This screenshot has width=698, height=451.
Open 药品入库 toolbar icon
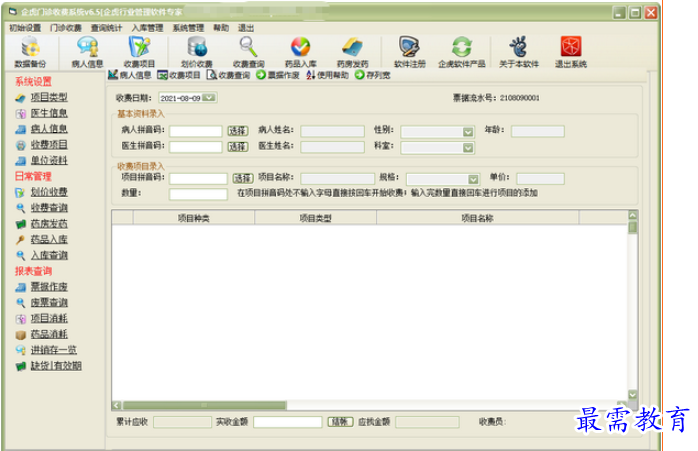pos(300,52)
